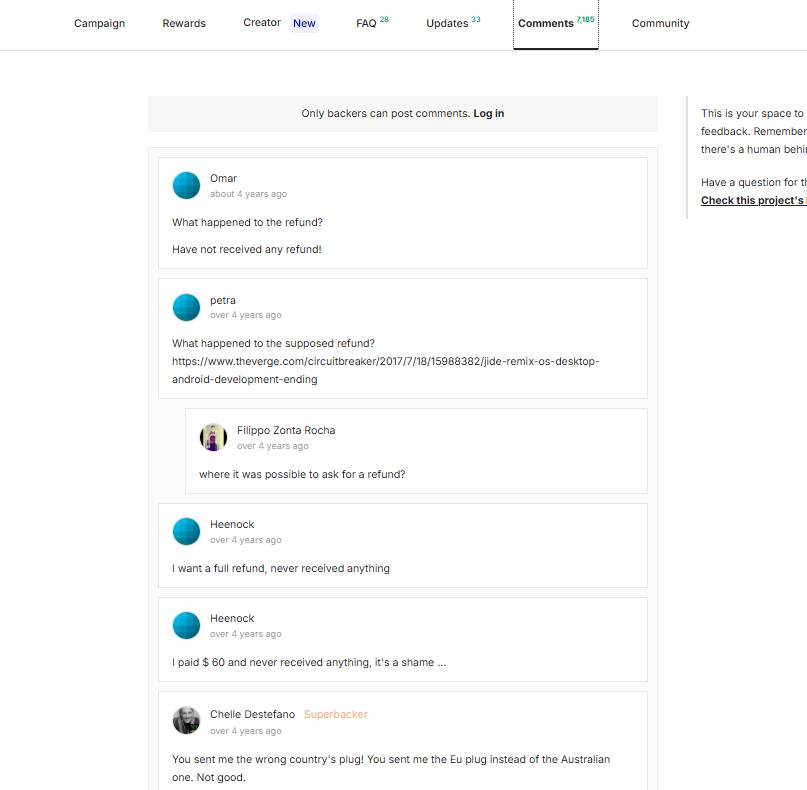The width and height of the screenshot is (807, 790).
Task: Select the Comments tab
Action: click(556, 23)
